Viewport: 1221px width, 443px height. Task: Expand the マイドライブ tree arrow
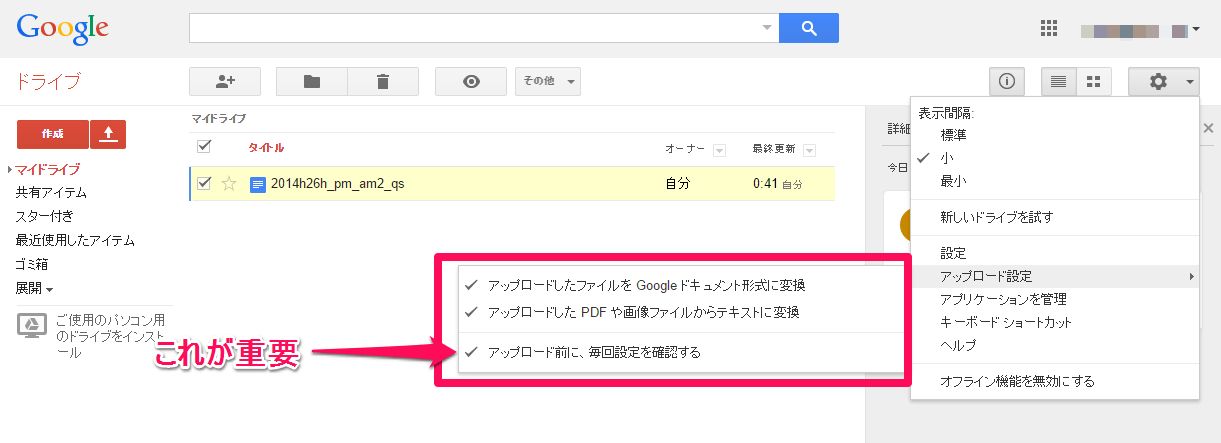pos(10,170)
